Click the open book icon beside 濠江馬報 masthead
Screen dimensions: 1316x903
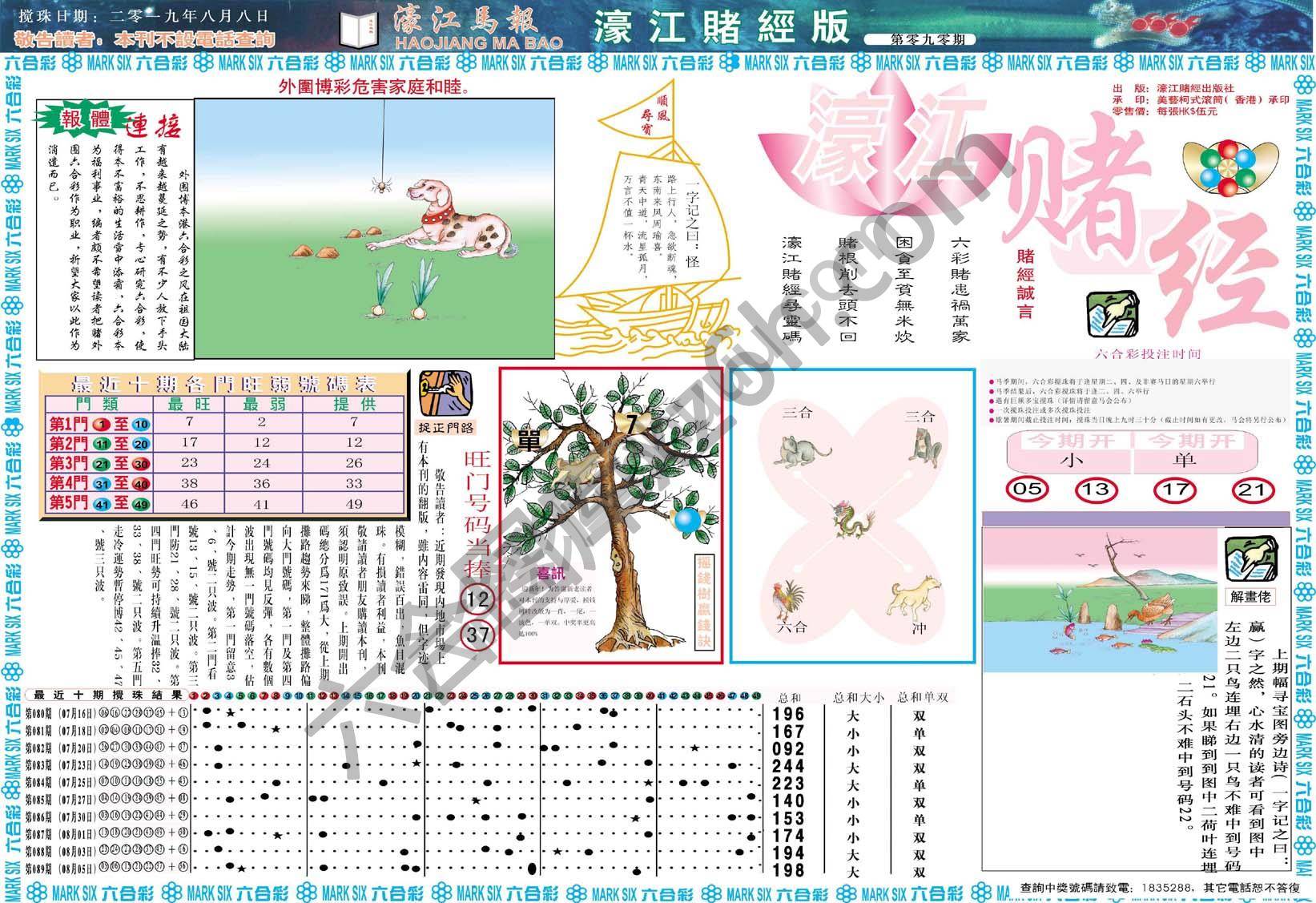click(x=360, y=27)
